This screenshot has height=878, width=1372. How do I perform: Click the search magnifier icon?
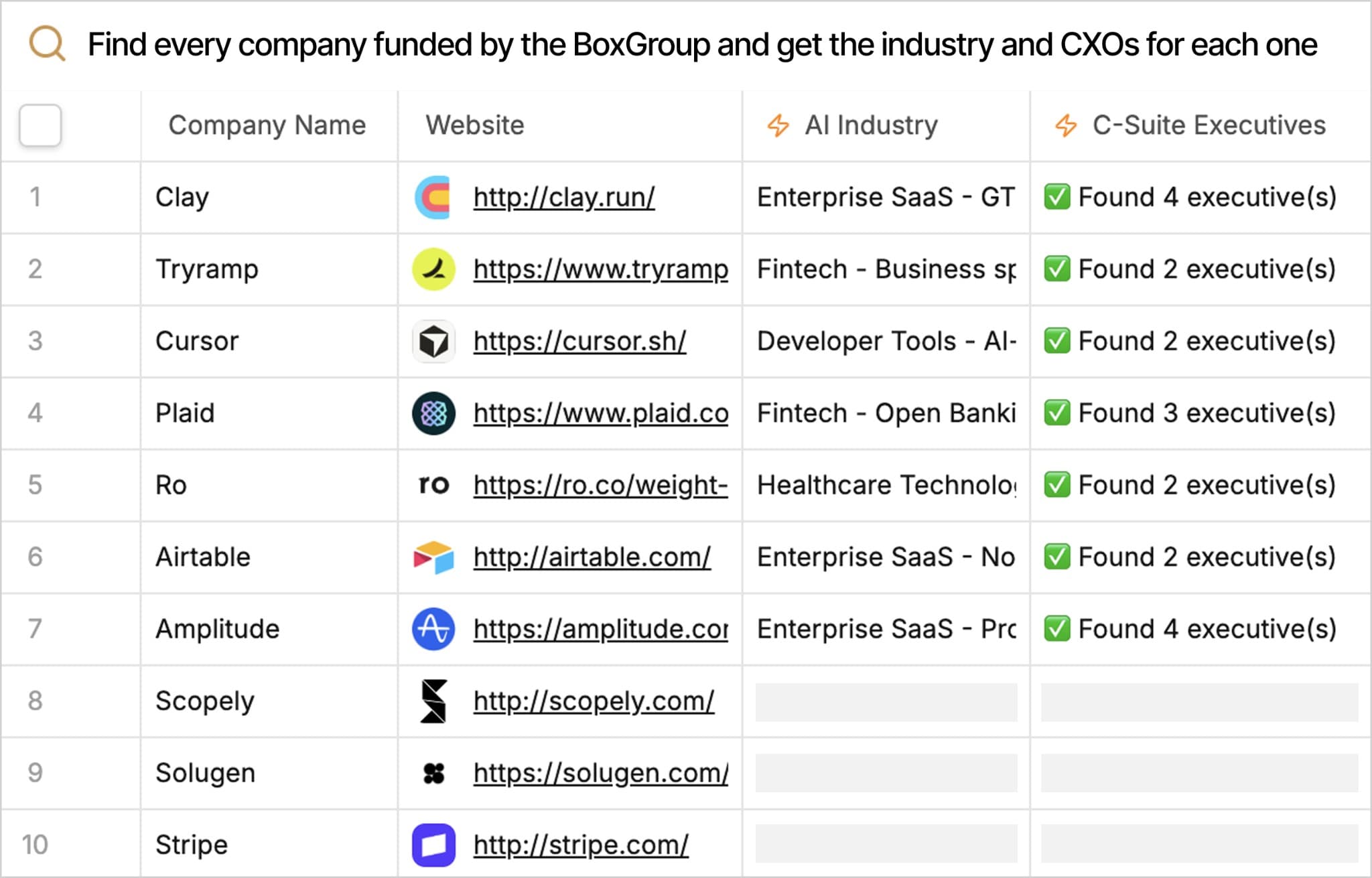coord(46,43)
